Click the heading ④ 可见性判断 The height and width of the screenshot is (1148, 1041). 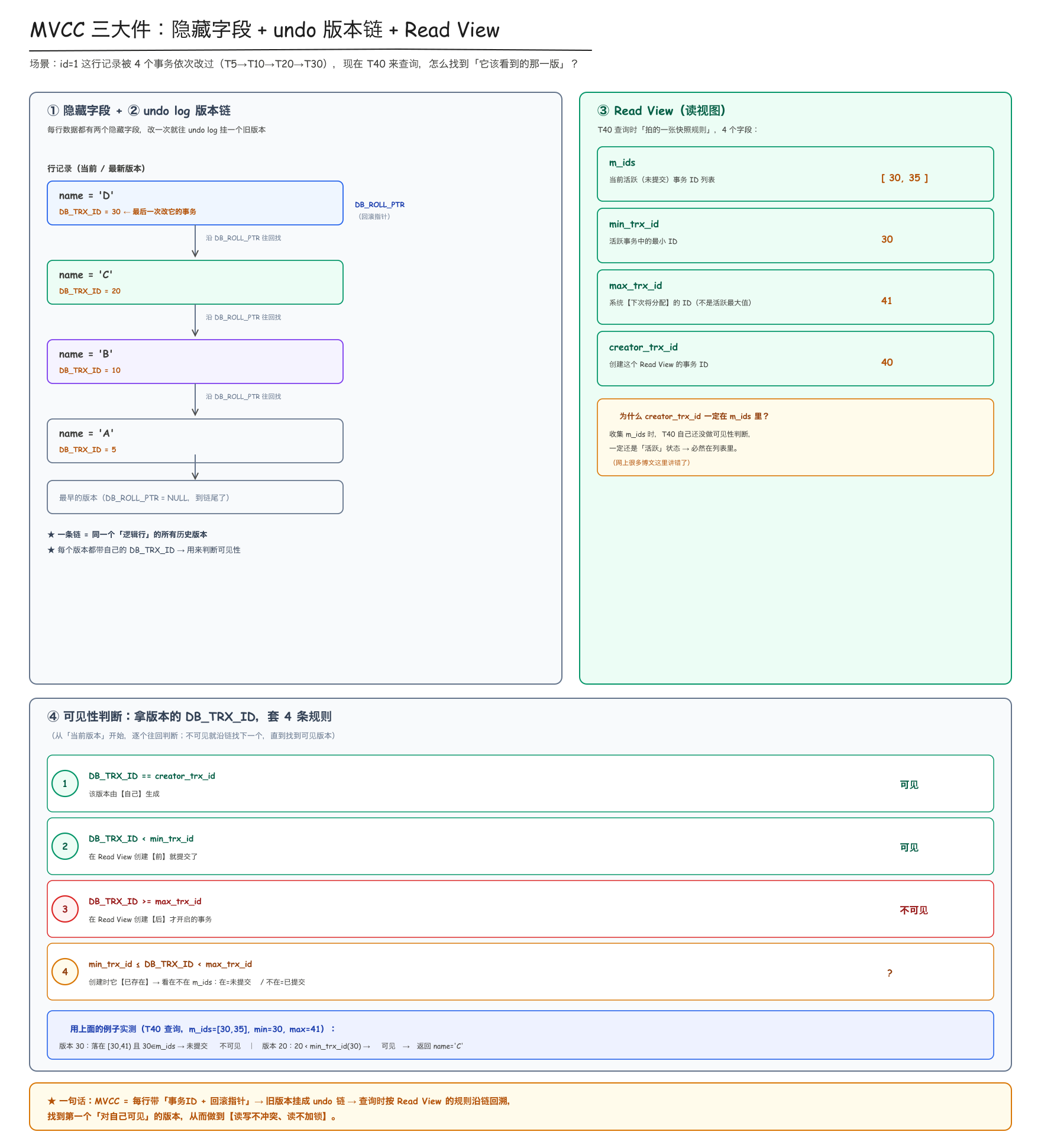coord(189,717)
